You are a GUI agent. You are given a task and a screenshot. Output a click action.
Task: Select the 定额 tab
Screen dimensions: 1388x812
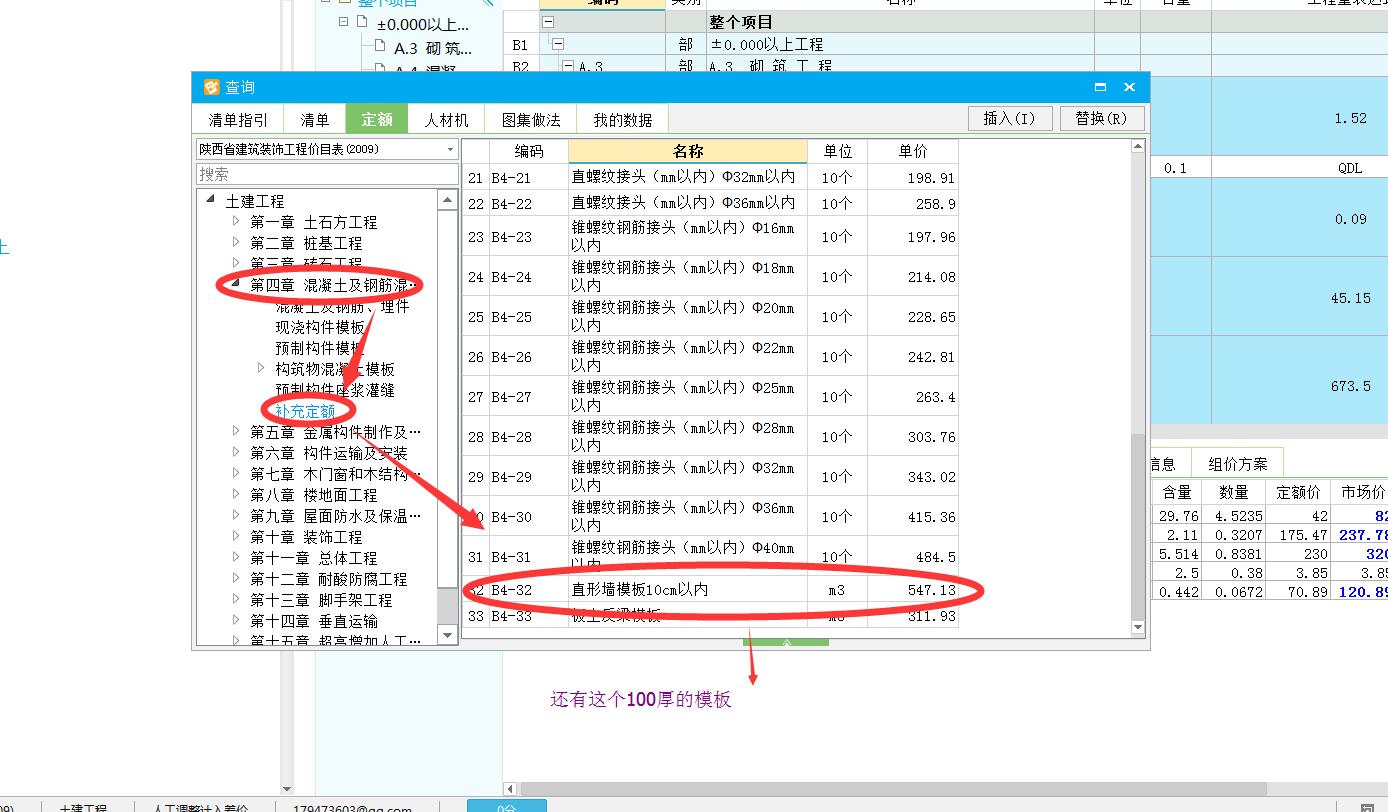point(376,119)
